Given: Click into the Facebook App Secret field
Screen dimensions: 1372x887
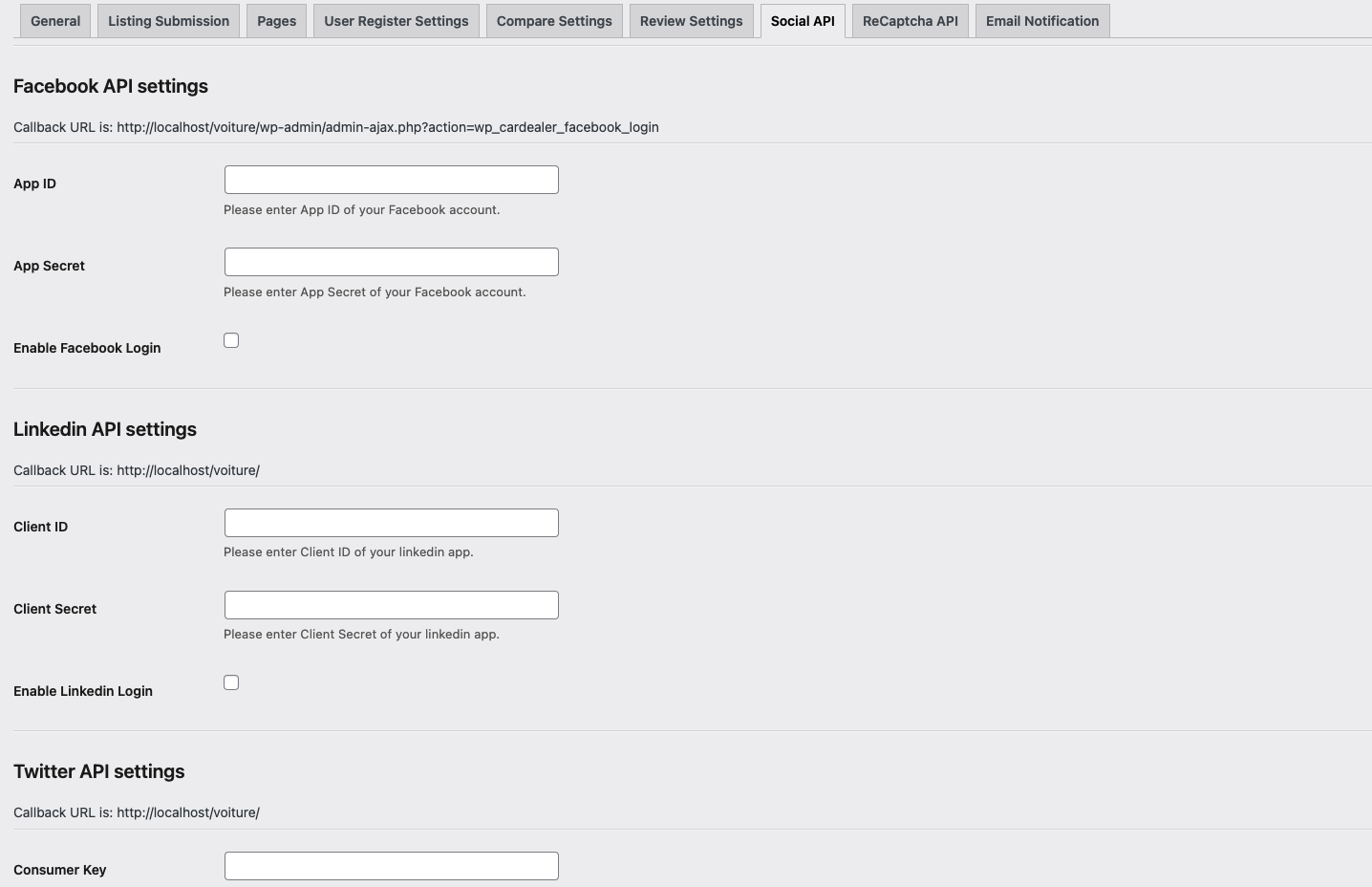Looking at the screenshot, I should [391, 262].
